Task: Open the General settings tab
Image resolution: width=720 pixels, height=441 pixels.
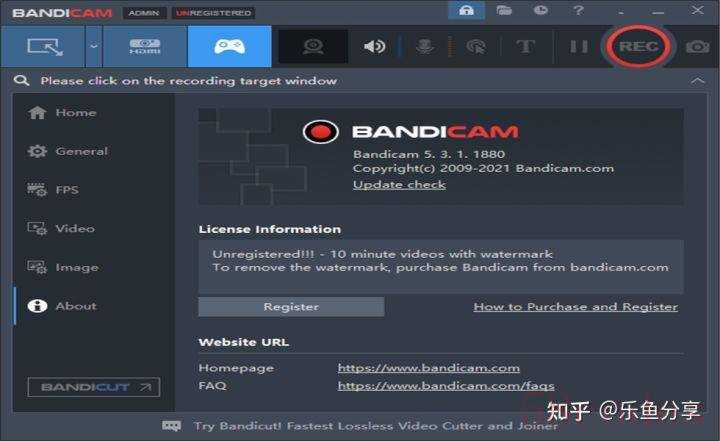Action: pos(68,151)
